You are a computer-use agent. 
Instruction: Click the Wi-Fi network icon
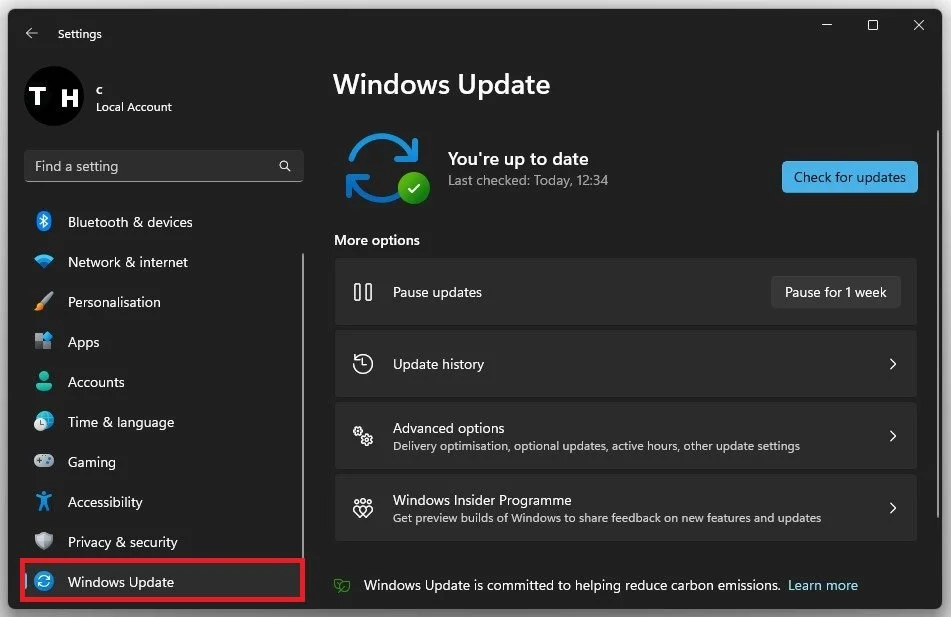click(44, 261)
